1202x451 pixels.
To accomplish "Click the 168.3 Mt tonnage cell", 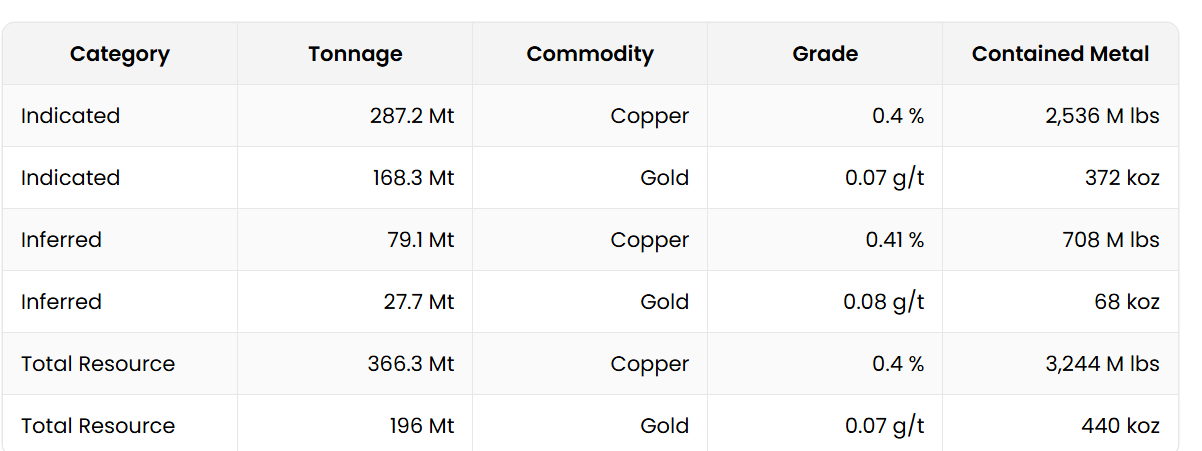I will pos(412,178).
